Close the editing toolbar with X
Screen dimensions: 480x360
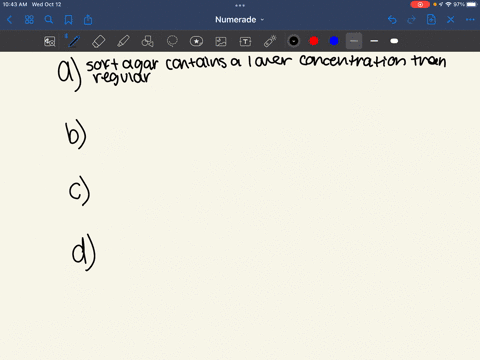click(451, 20)
